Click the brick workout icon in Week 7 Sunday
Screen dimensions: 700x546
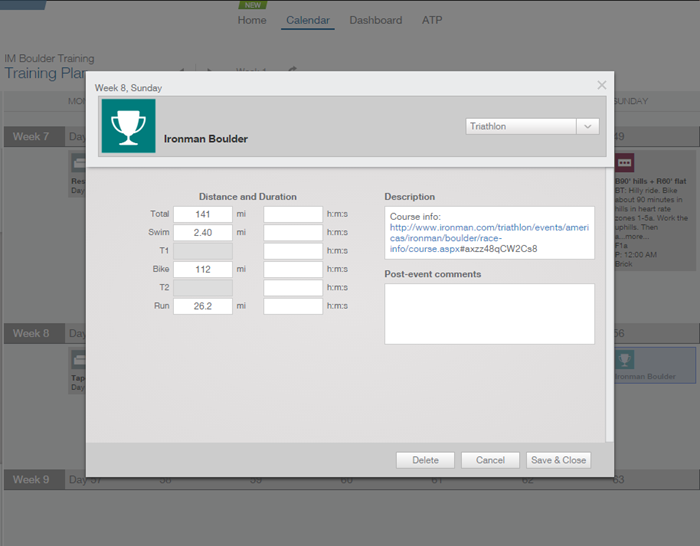tap(624, 163)
